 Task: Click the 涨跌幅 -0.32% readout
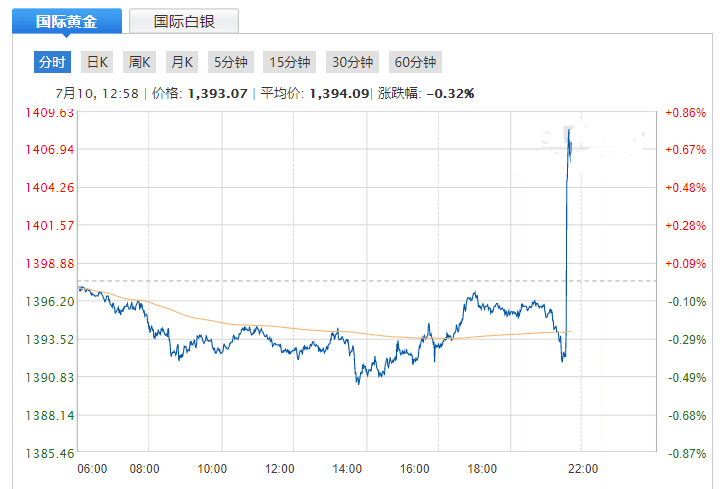click(426, 93)
